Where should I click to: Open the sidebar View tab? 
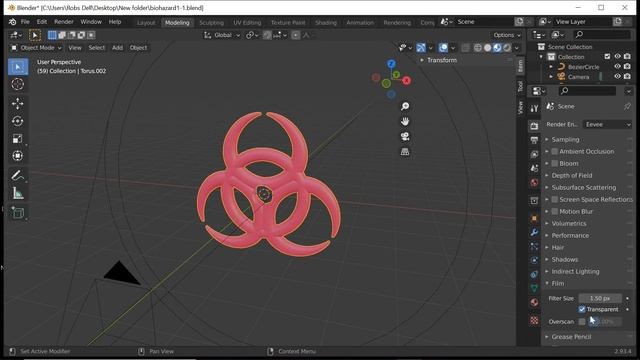click(520, 108)
